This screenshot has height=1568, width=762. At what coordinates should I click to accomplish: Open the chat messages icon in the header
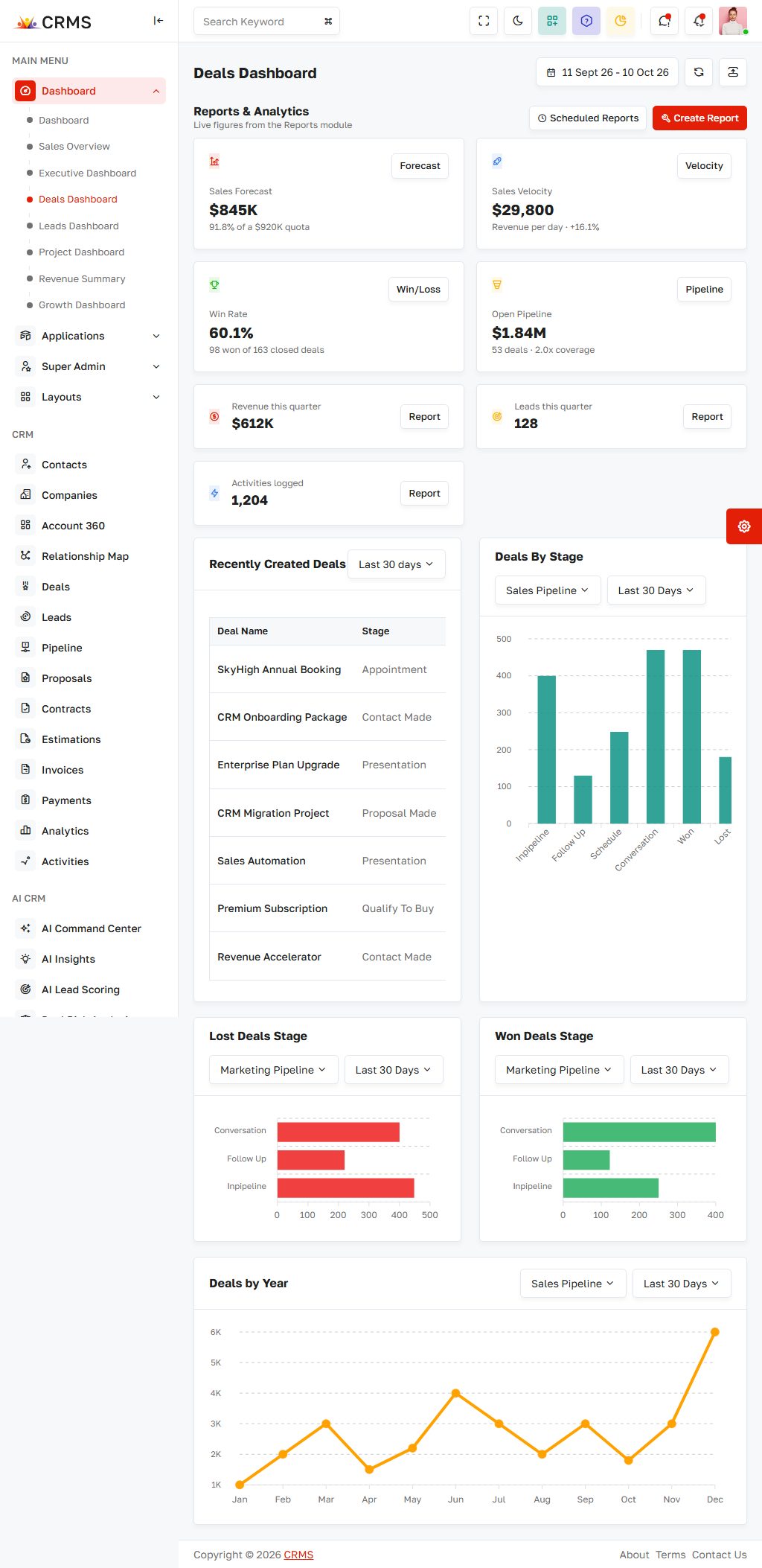665,21
